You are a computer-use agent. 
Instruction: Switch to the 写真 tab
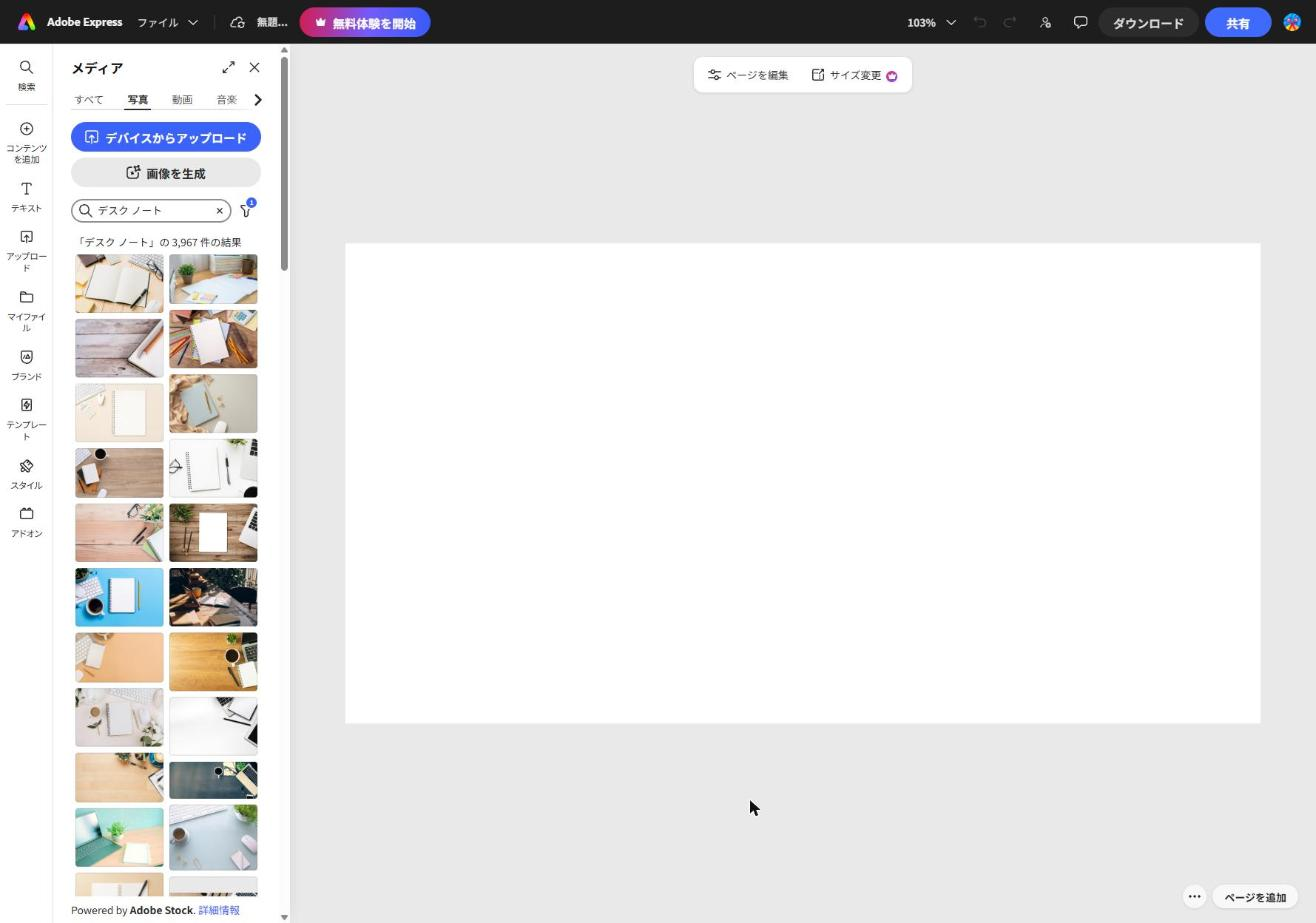tap(137, 99)
